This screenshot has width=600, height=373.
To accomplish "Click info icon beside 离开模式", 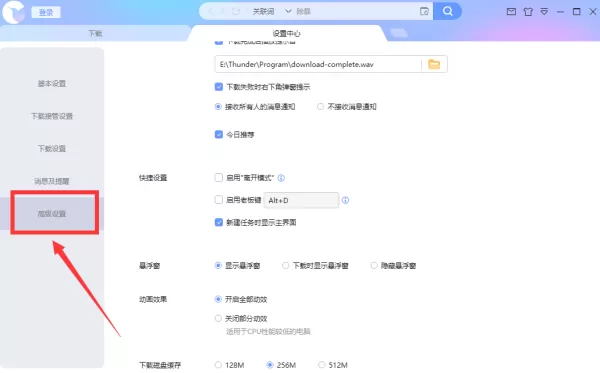I will click(x=281, y=178).
